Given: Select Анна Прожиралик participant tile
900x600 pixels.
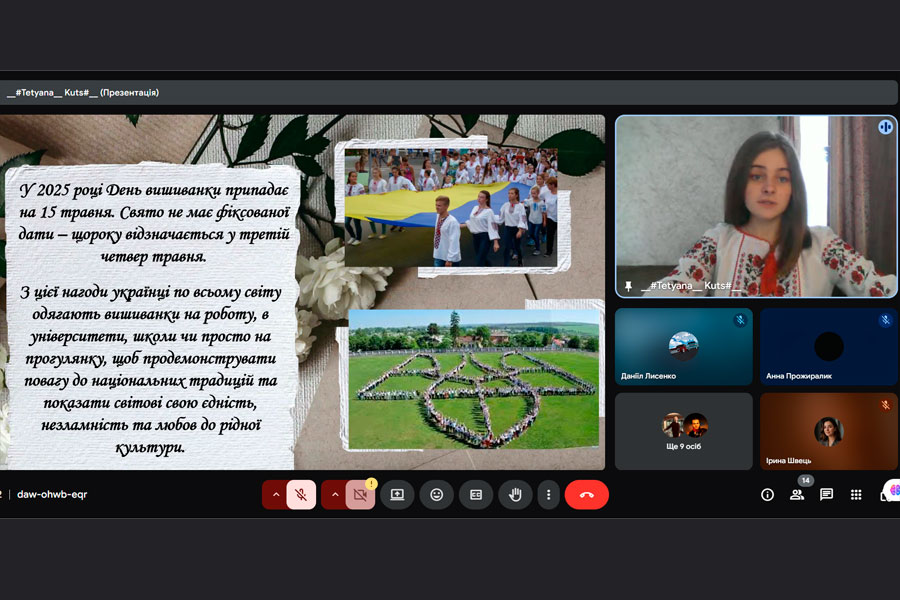Looking at the screenshot, I should pyautogui.click(x=829, y=346).
